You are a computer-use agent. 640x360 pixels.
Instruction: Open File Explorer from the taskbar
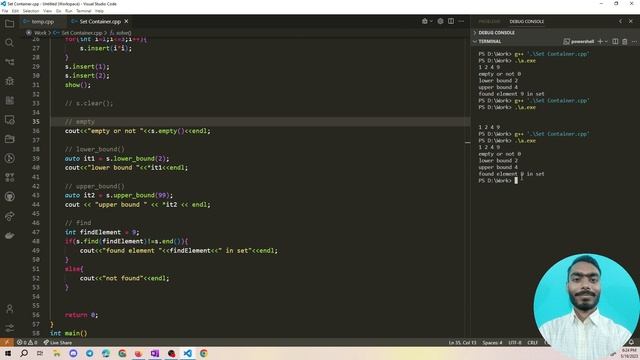[57, 353]
